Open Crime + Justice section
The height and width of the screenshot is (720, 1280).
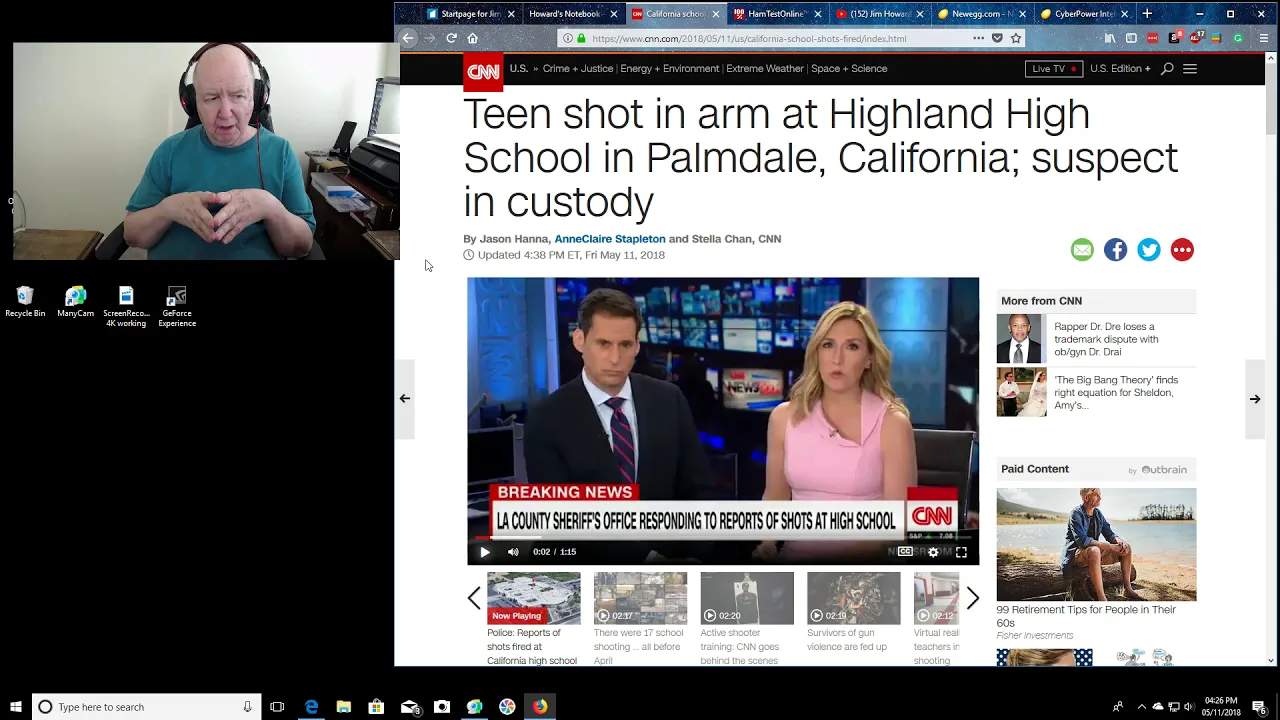(578, 69)
